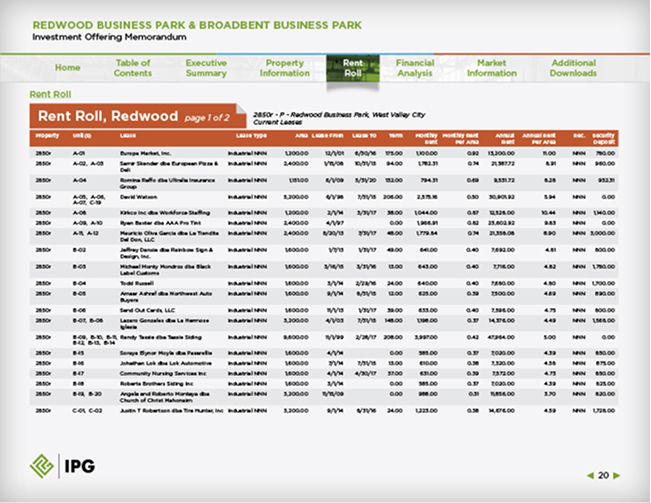Select Community Nursing Services Inc lease
The image size is (651, 503).
163,374
